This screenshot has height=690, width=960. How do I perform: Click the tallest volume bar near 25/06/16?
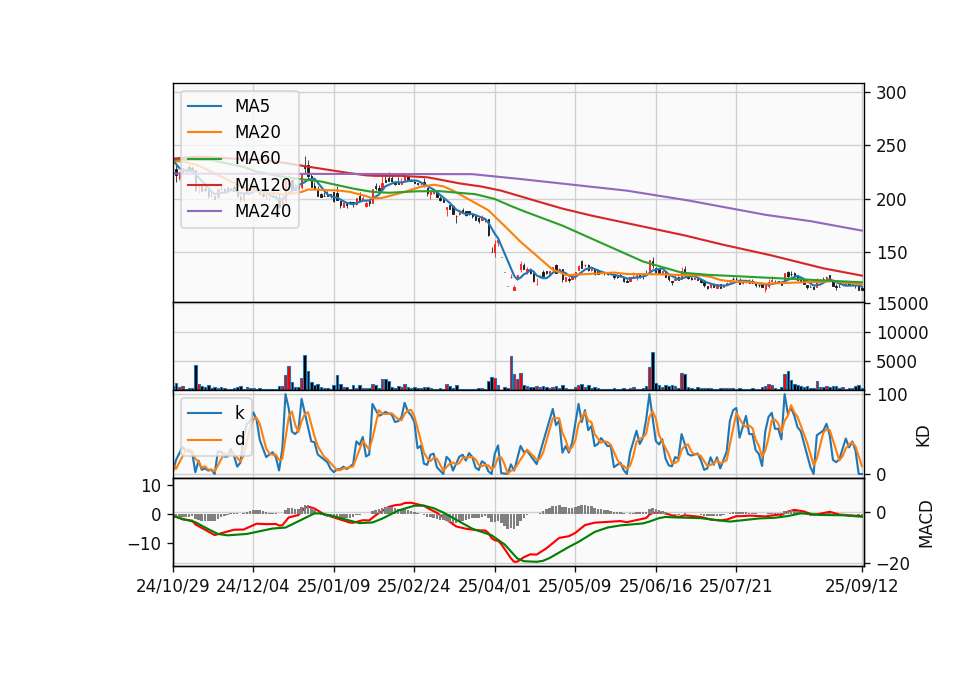tap(653, 371)
